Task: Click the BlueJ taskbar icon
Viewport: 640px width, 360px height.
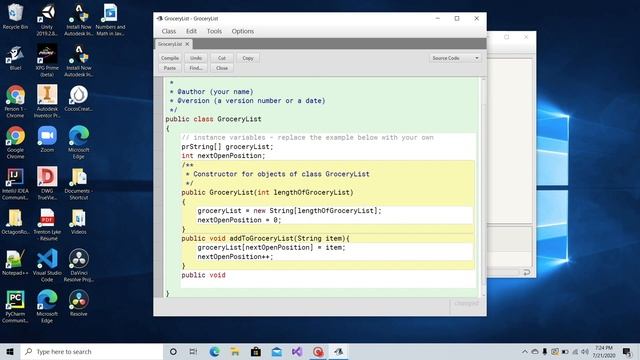Action: (339, 351)
